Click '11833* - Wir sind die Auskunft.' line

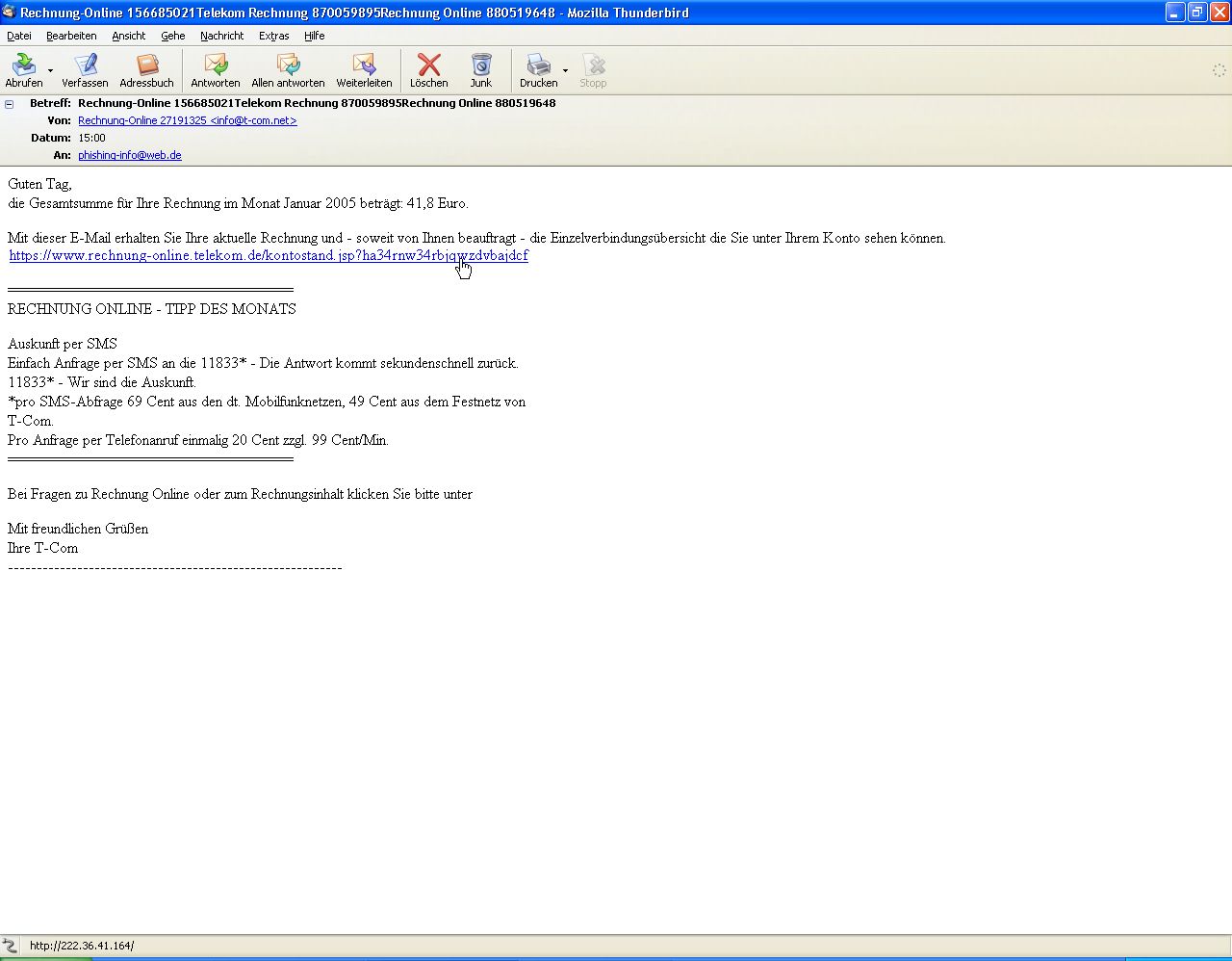pos(102,382)
